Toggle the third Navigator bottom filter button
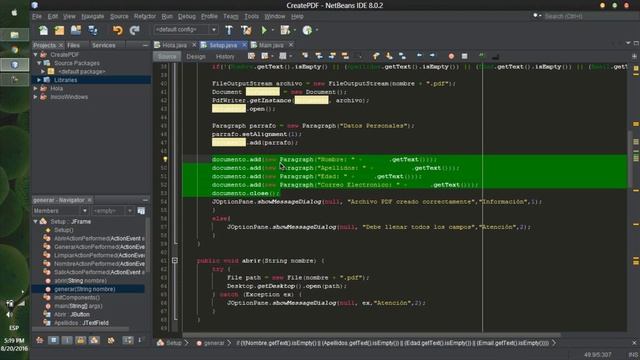640x360 pixels. click(67, 340)
